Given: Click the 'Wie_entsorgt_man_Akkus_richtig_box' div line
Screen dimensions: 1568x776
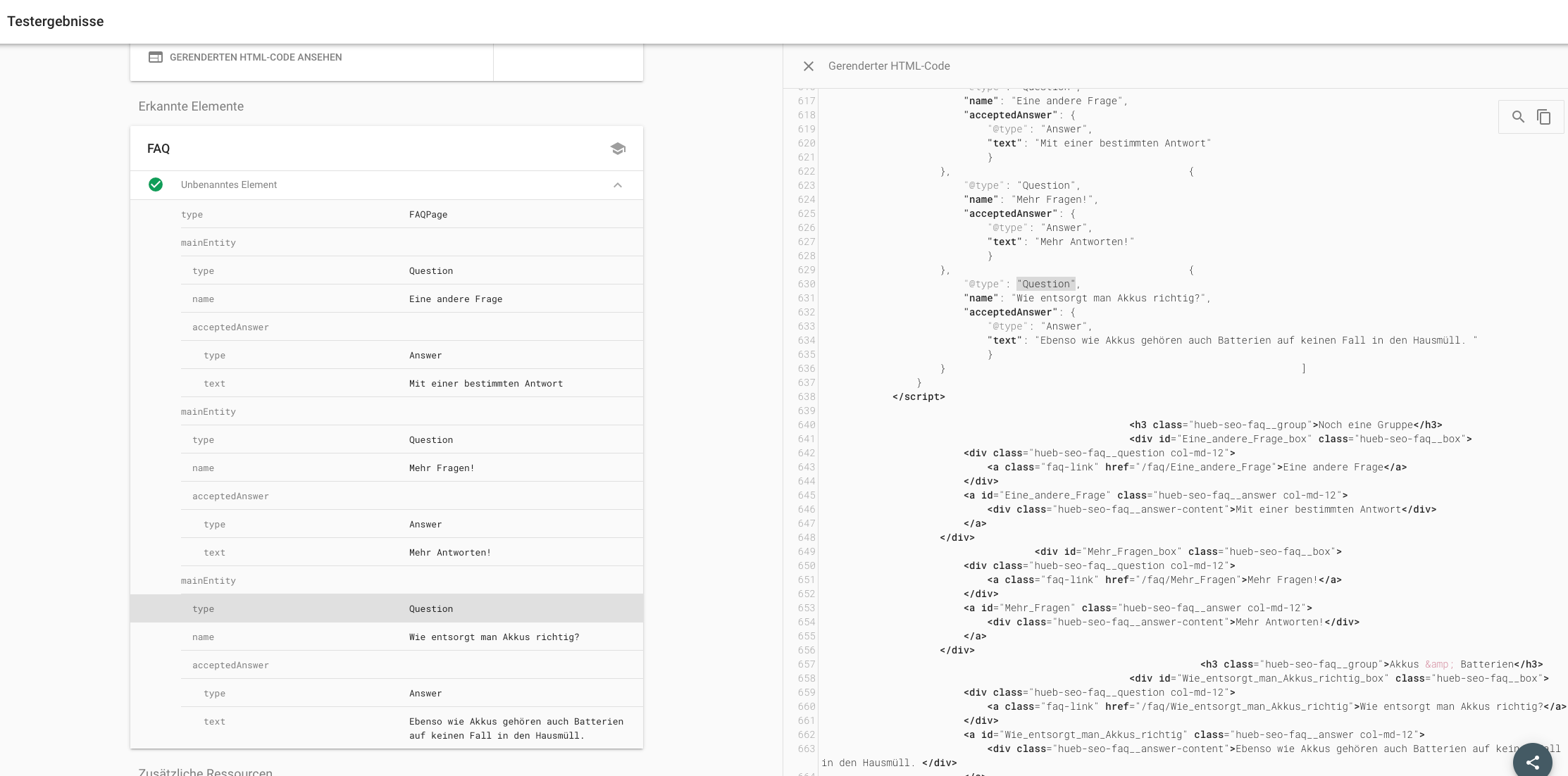Looking at the screenshot, I should (x=1339, y=678).
